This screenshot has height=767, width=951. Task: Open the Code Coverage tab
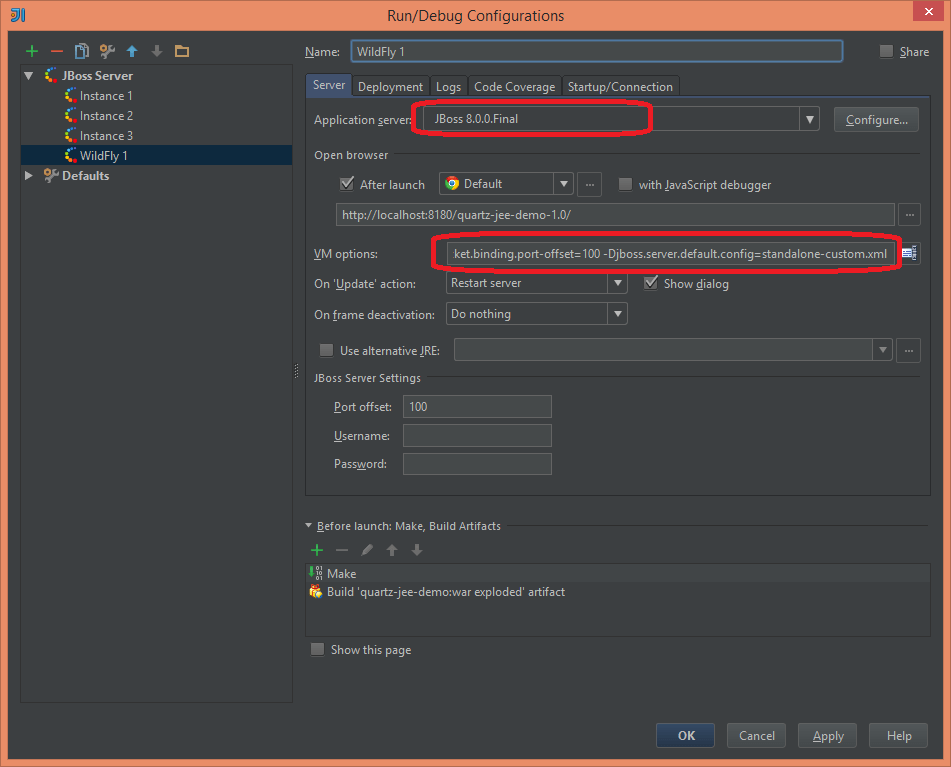click(x=514, y=86)
